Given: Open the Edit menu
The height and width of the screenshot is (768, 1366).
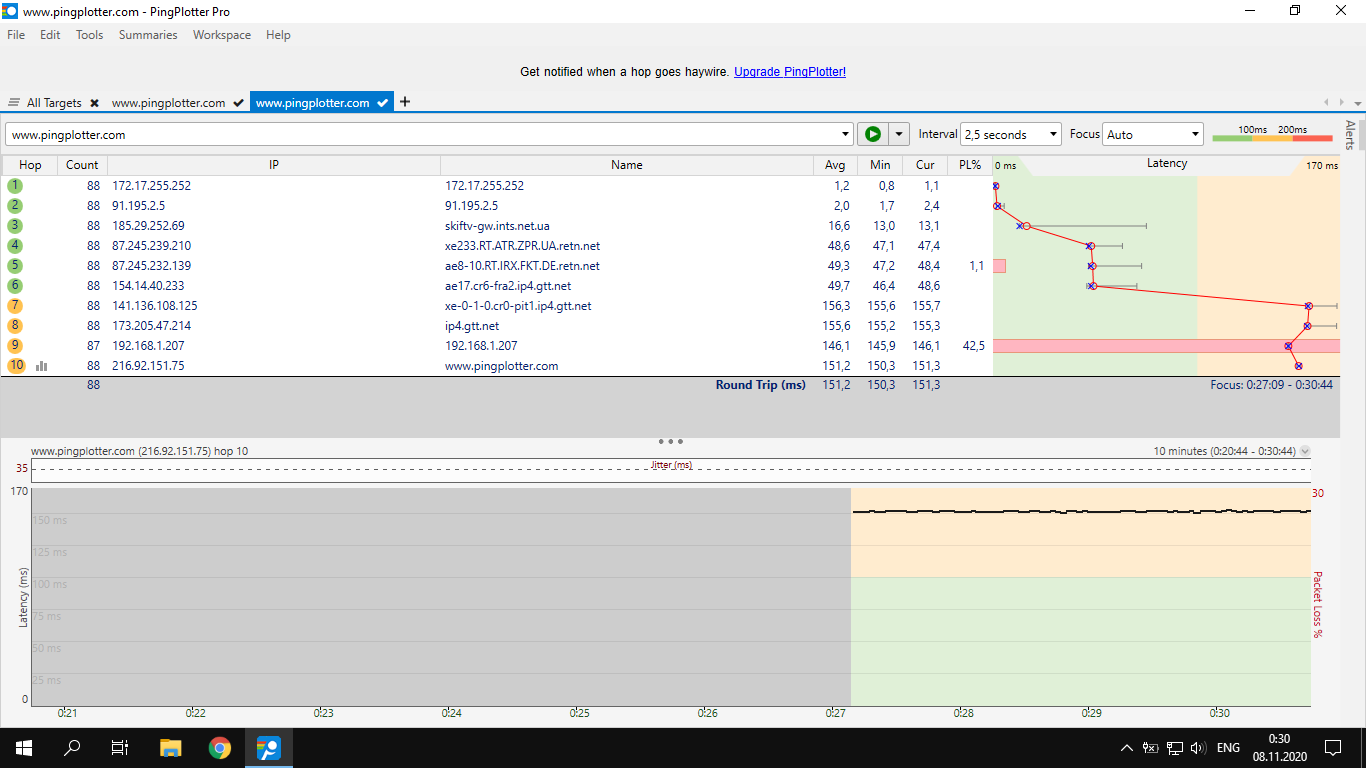Looking at the screenshot, I should 50,35.
